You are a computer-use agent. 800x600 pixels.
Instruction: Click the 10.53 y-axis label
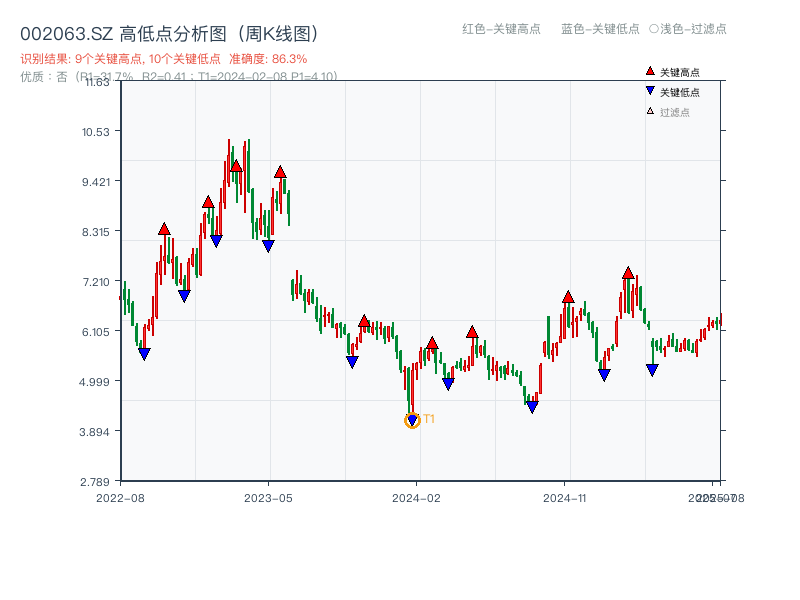pyautogui.click(x=96, y=132)
